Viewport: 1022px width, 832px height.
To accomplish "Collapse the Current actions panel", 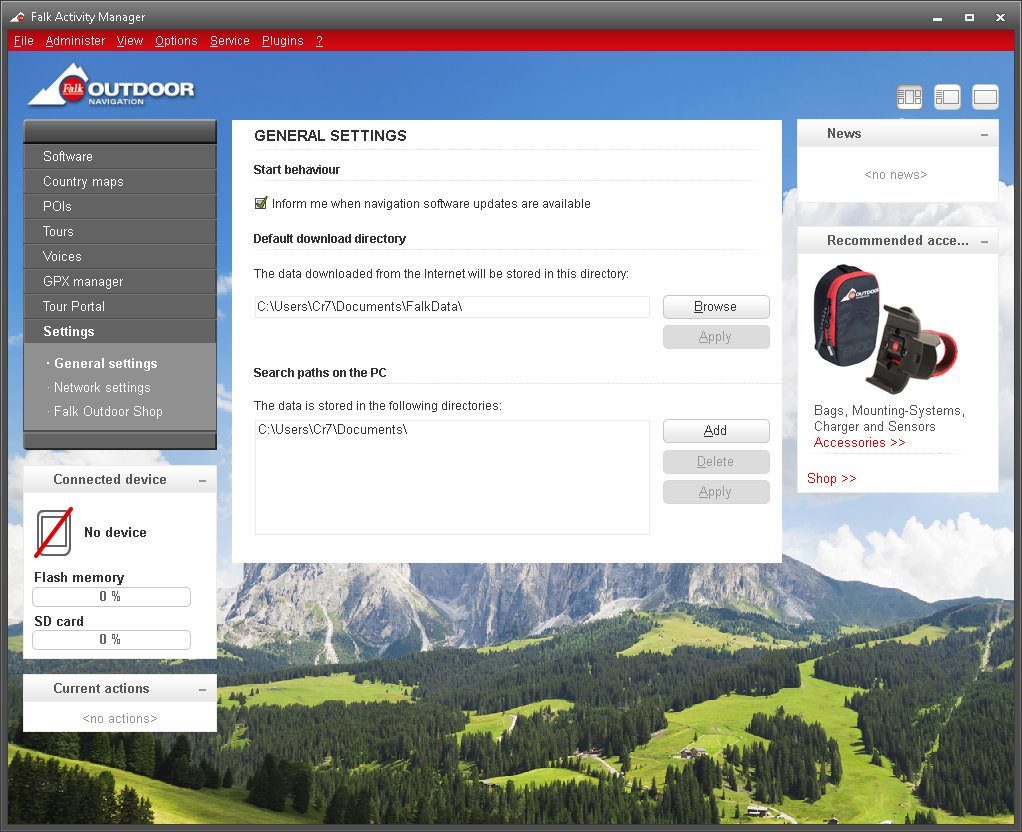I will tap(201, 688).
